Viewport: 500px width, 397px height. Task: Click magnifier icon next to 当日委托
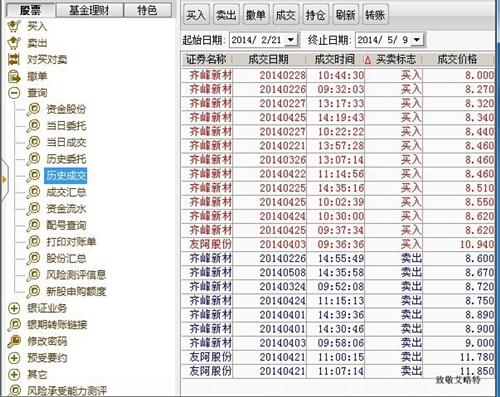coord(33,126)
